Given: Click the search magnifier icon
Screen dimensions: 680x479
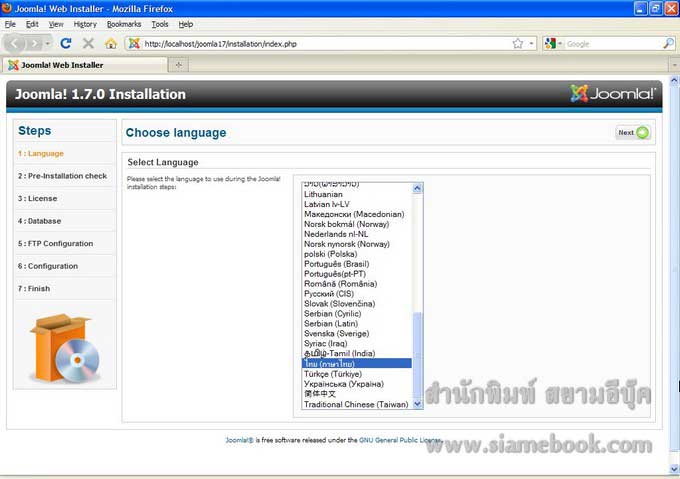Looking at the screenshot, I should coord(668,43).
